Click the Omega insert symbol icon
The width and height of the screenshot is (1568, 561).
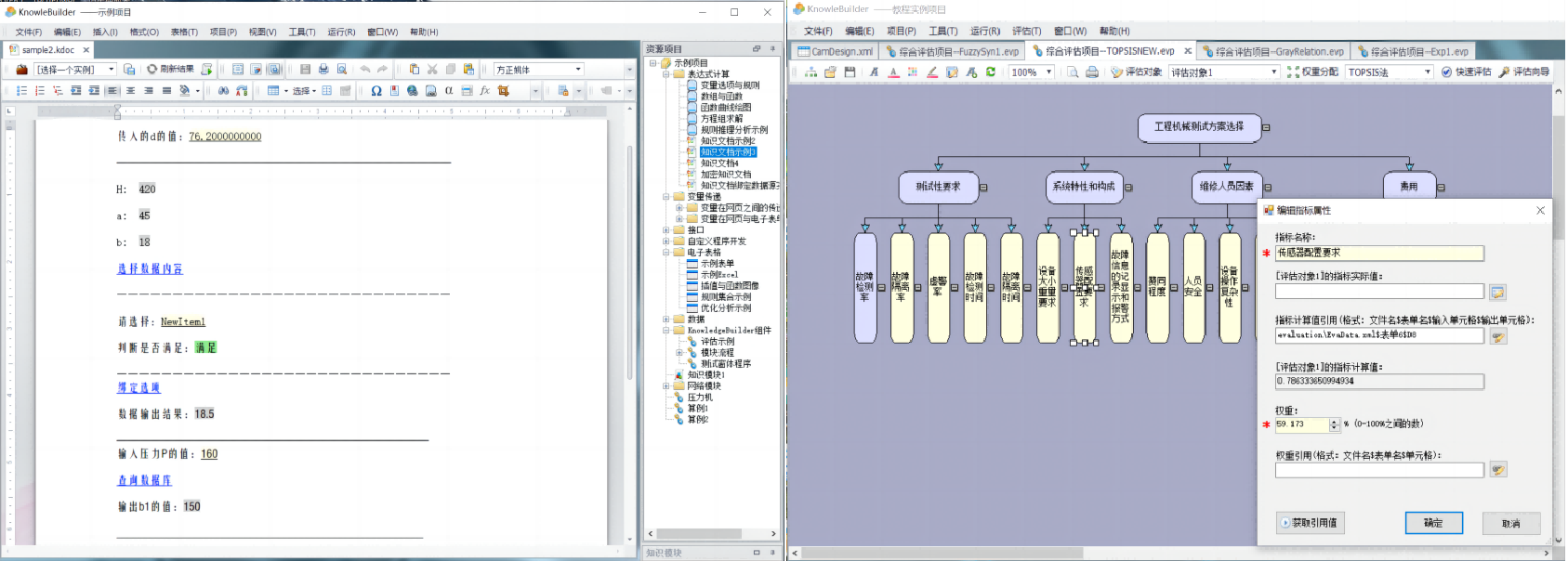tap(376, 91)
